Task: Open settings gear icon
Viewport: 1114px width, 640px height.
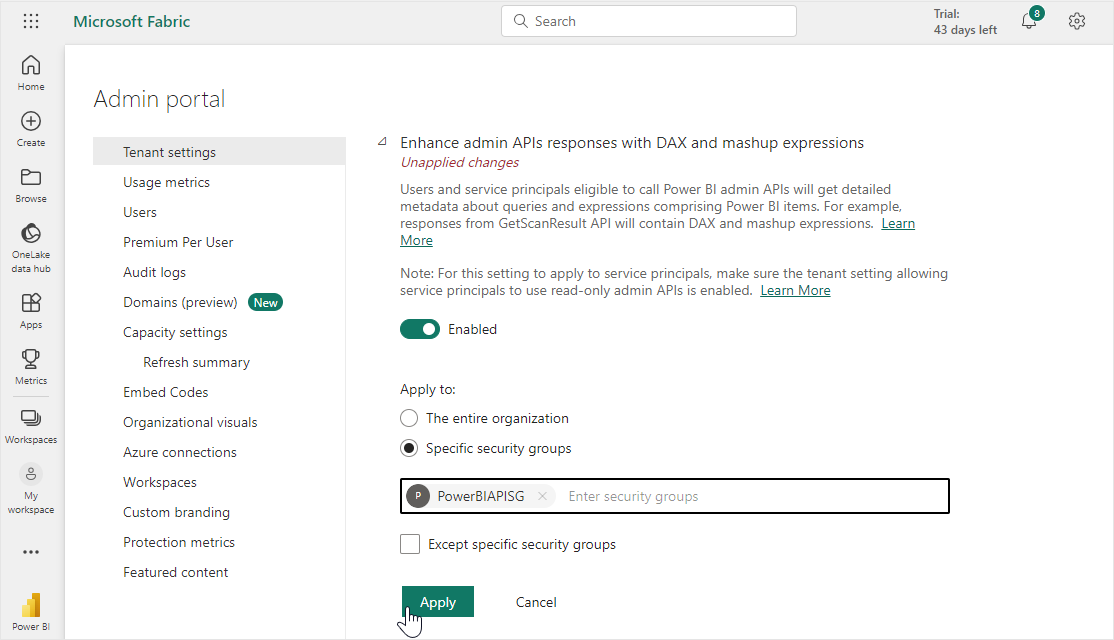Action: (x=1077, y=21)
